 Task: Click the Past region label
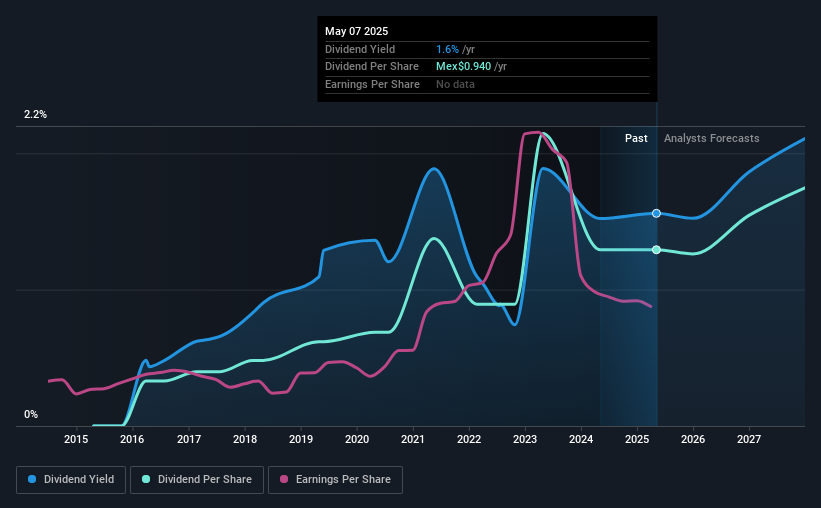coord(636,138)
